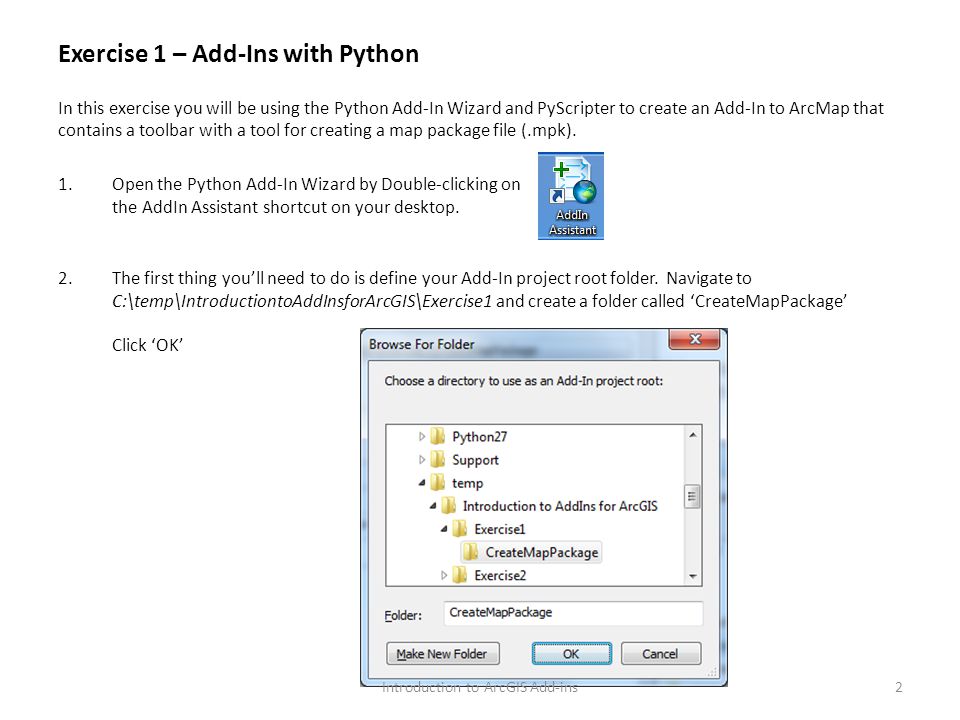Cancel the Browse For Folder dialog
Image resolution: width=960 pixels, height=720 pixels.
(x=661, y=654)
